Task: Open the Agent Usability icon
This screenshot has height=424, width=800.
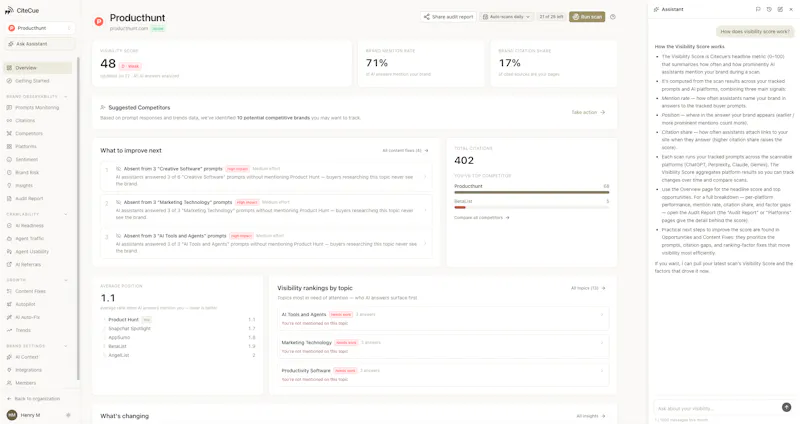Action: (x=9, y=252)
